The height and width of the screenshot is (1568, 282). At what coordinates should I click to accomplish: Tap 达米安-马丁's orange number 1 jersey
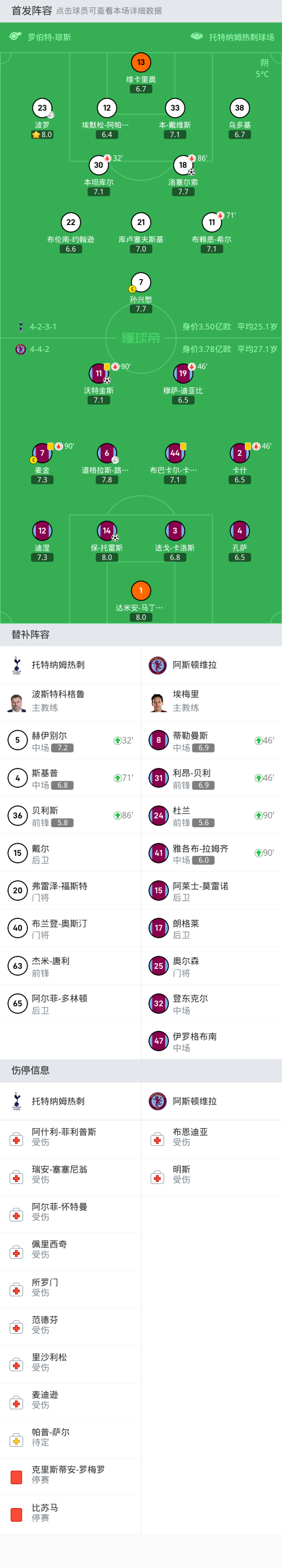coord(141,590)
